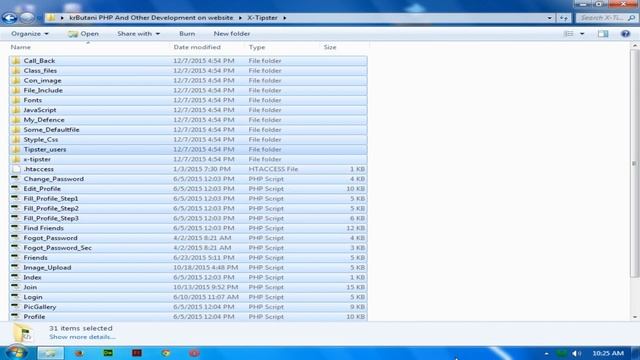Click Open in the toolbar
Image resolution: width=640 pixels, height=360 pixels.
tap(83, 34)
